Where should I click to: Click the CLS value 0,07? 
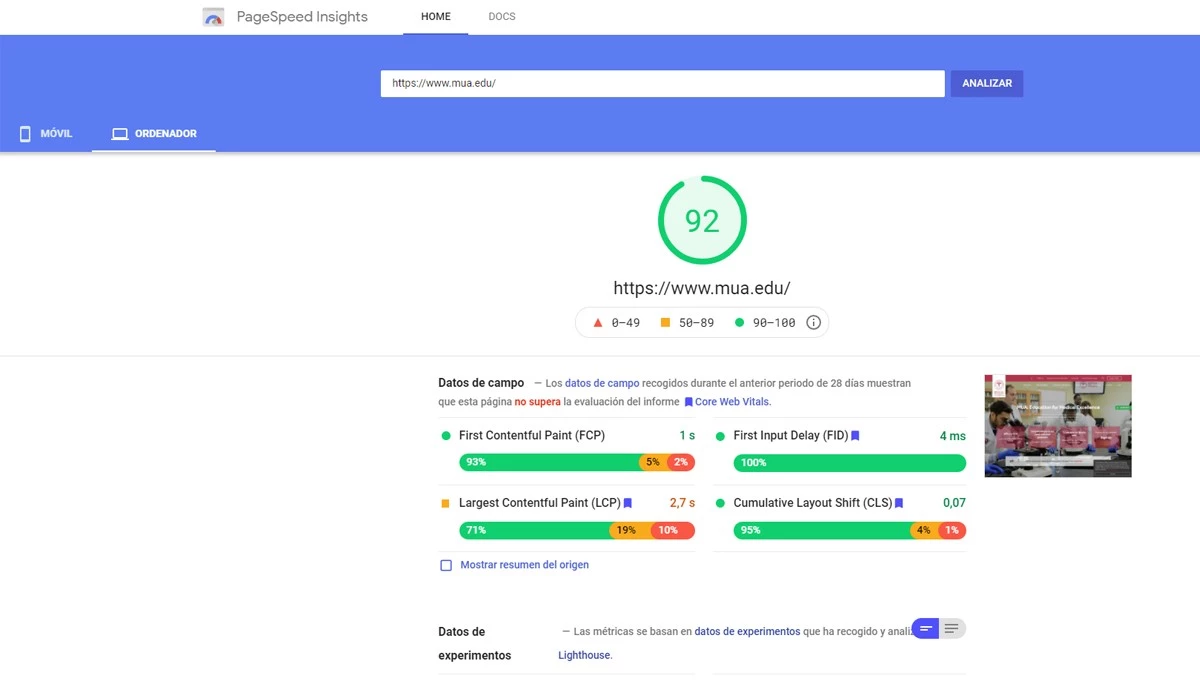pos(954,503)
